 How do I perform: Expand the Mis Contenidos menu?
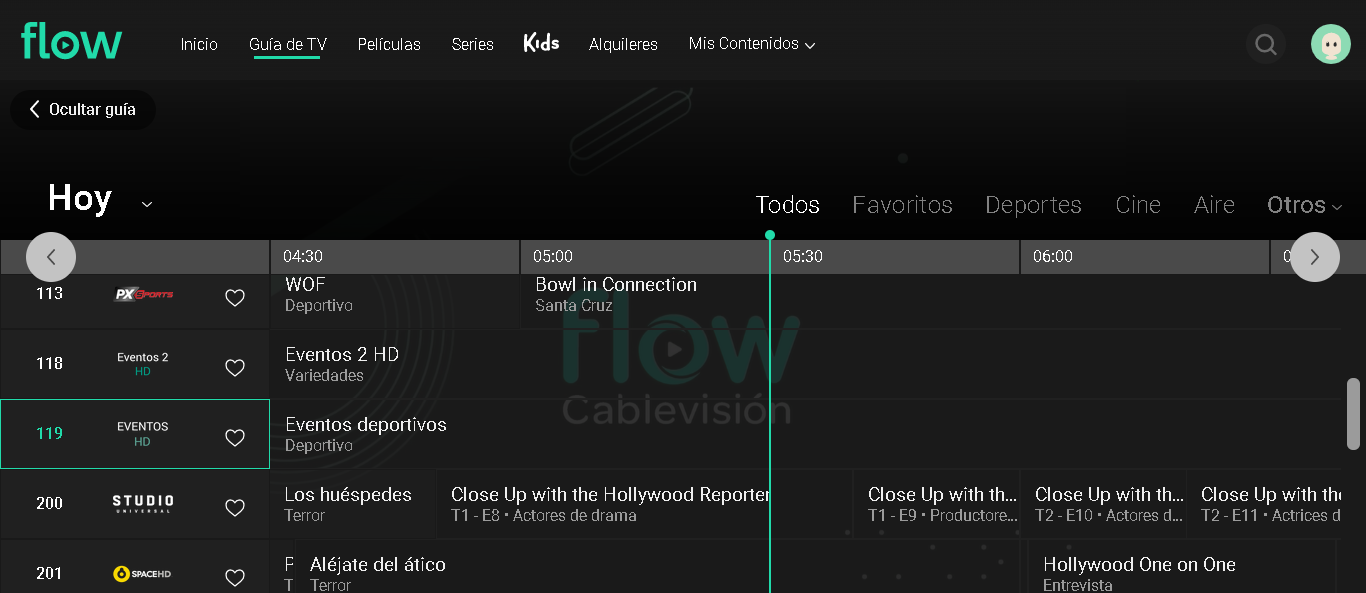click(752, 44)
